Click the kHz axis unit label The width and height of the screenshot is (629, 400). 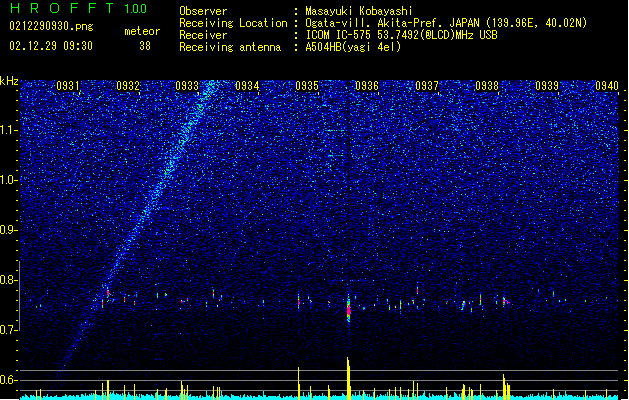pos(9,81)
